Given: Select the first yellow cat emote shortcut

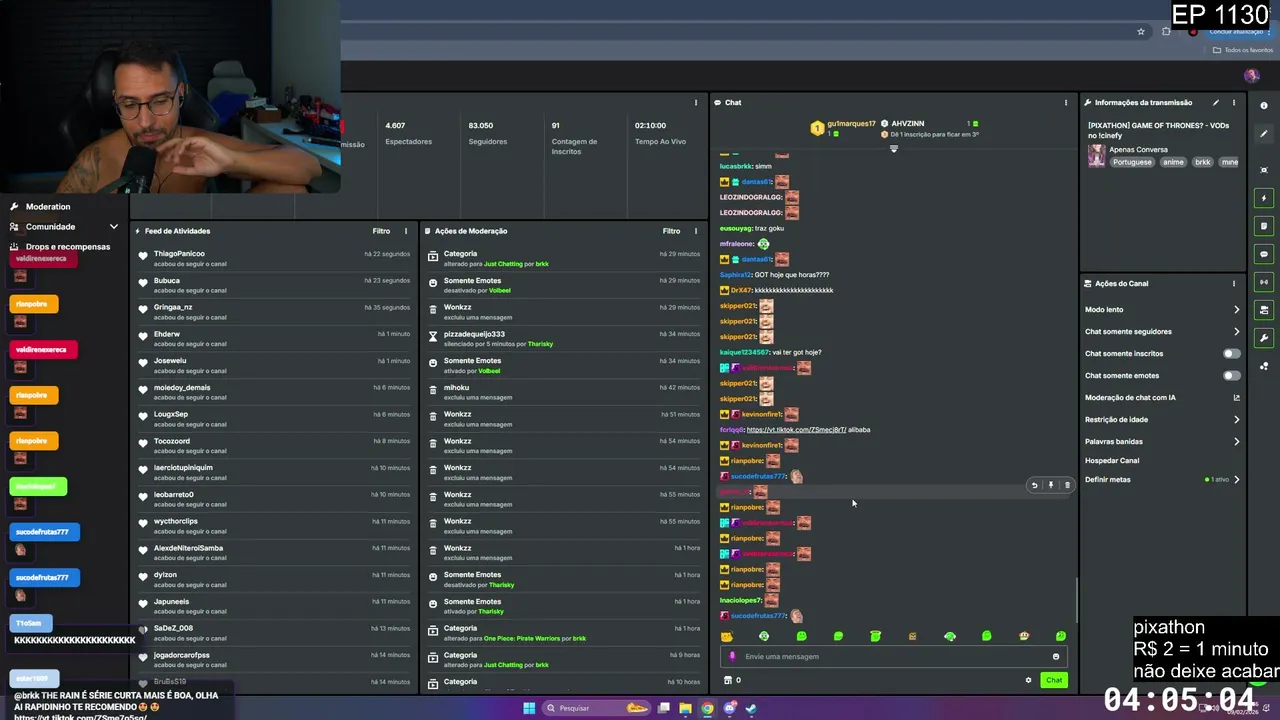Looking at the screenshot, I should pyautogui.click(x=727, y=636).
